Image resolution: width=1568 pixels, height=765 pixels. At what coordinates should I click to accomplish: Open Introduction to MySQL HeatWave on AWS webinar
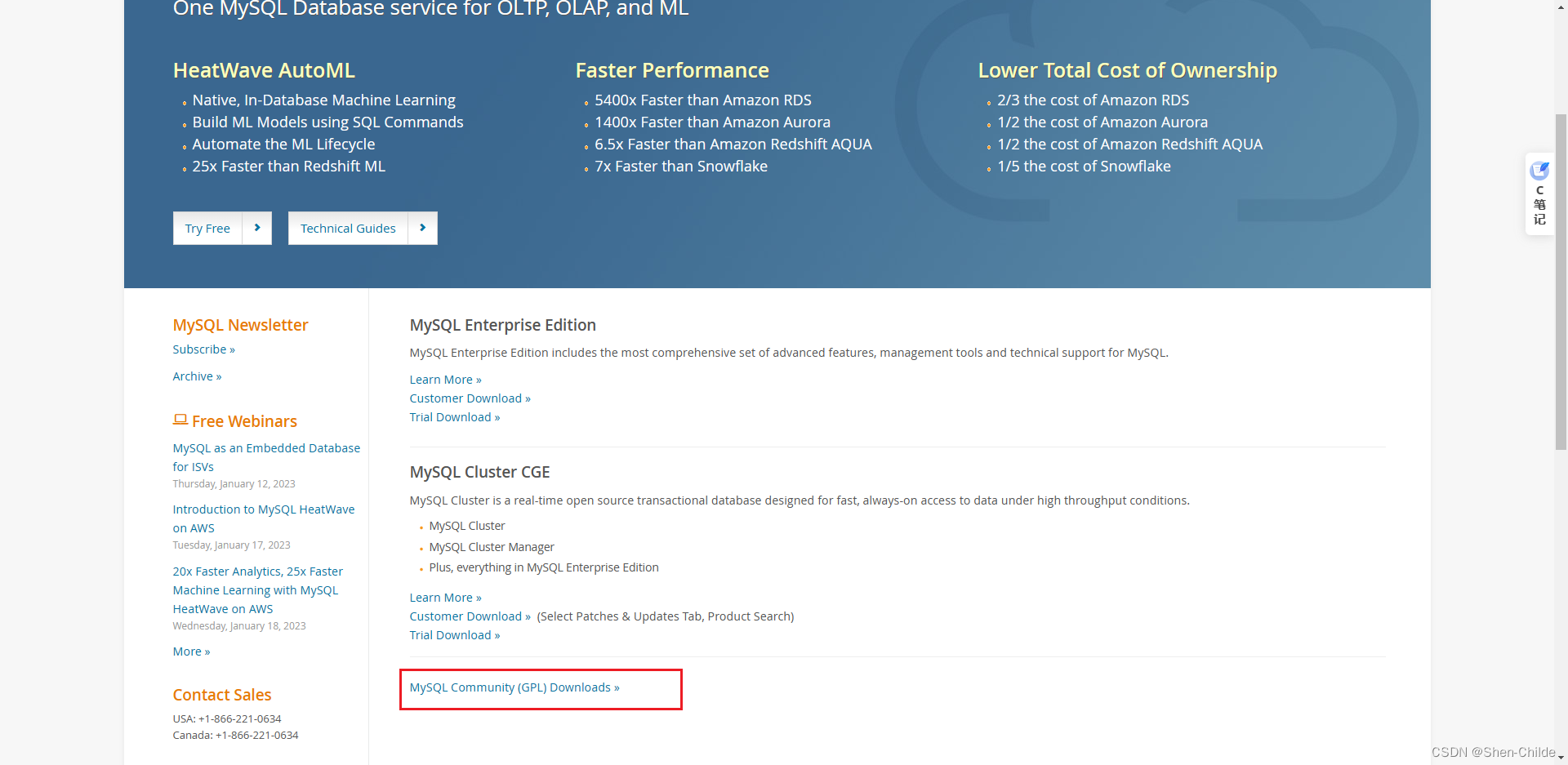point(264,518)
